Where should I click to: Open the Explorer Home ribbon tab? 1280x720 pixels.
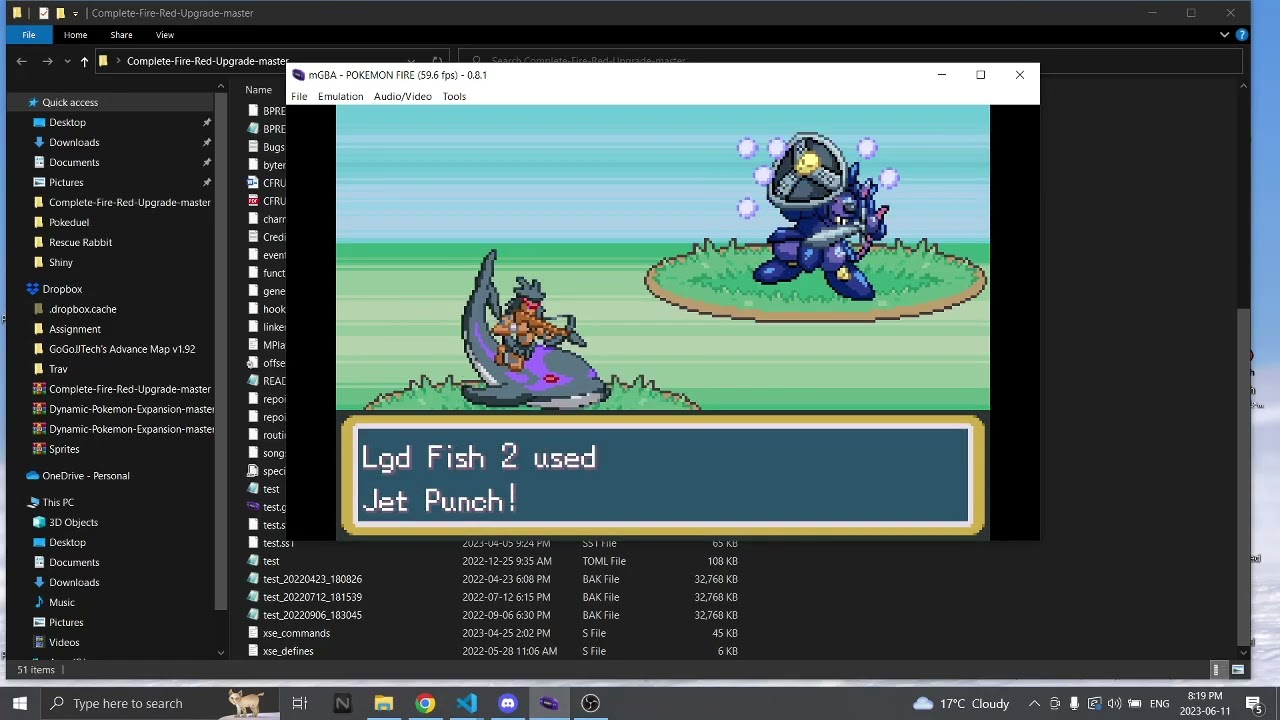[x=75, y=35]
